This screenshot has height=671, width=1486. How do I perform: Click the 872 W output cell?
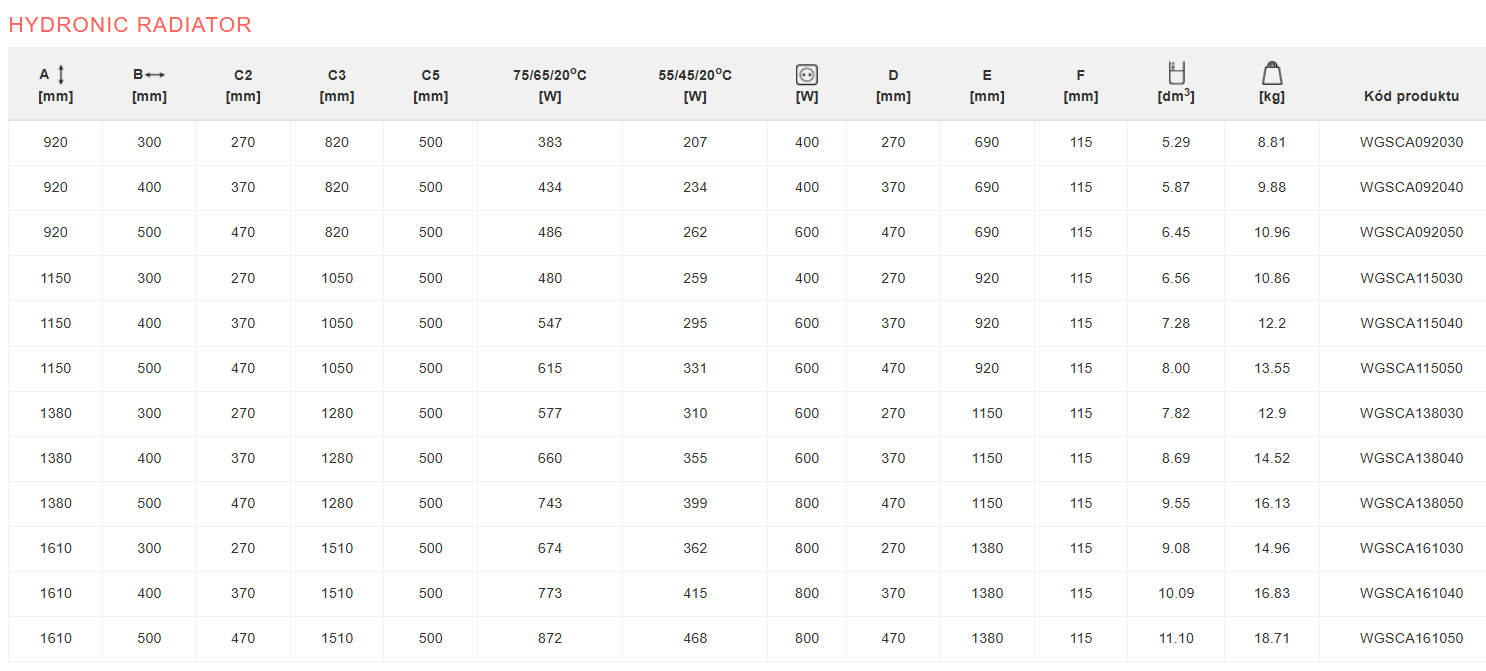pos(550,638)
